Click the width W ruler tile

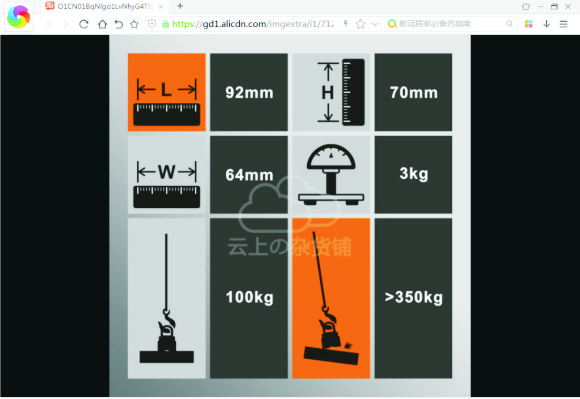point(166,175)
